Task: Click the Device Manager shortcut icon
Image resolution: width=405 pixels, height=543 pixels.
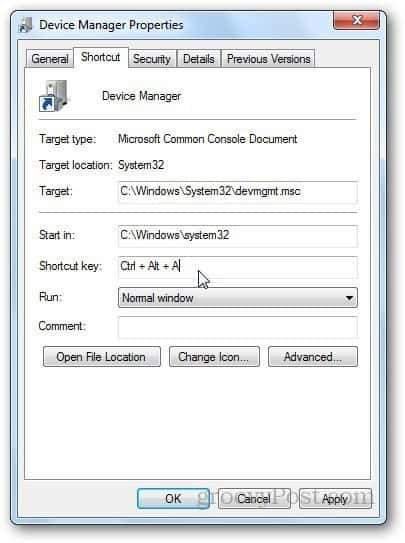Action: pos(54,96)
